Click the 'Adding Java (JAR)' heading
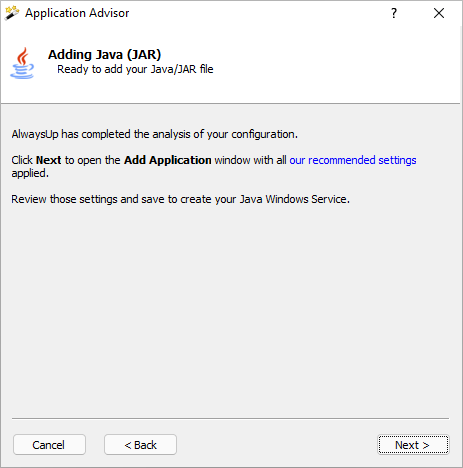 click(104, 55)
